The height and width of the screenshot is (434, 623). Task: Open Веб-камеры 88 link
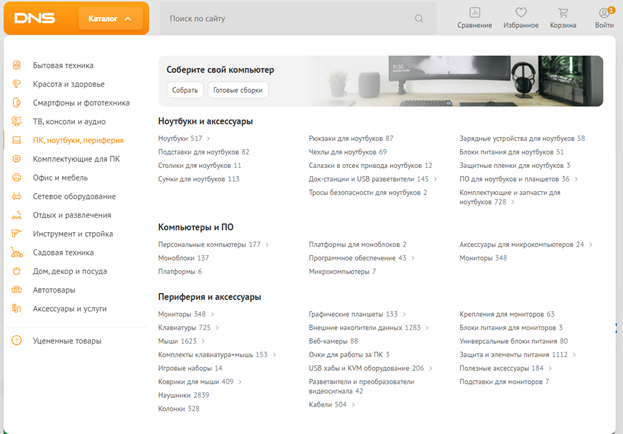tap(333, 341)
